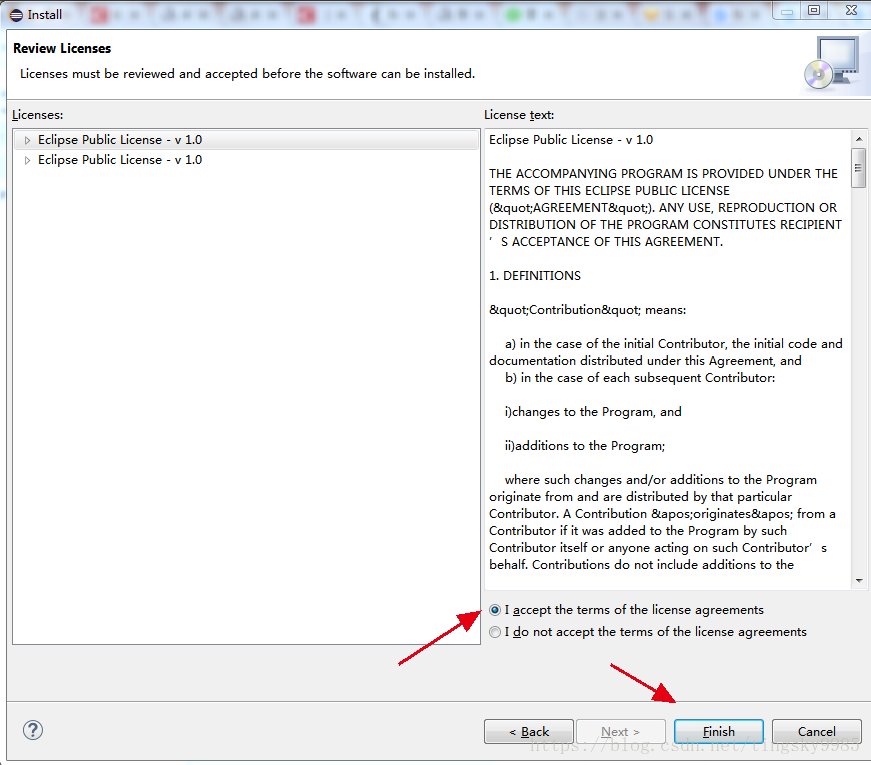Click the help question mark icon
Image resolution: width=871 pixels, height=765 pixels.
point(33,730)
